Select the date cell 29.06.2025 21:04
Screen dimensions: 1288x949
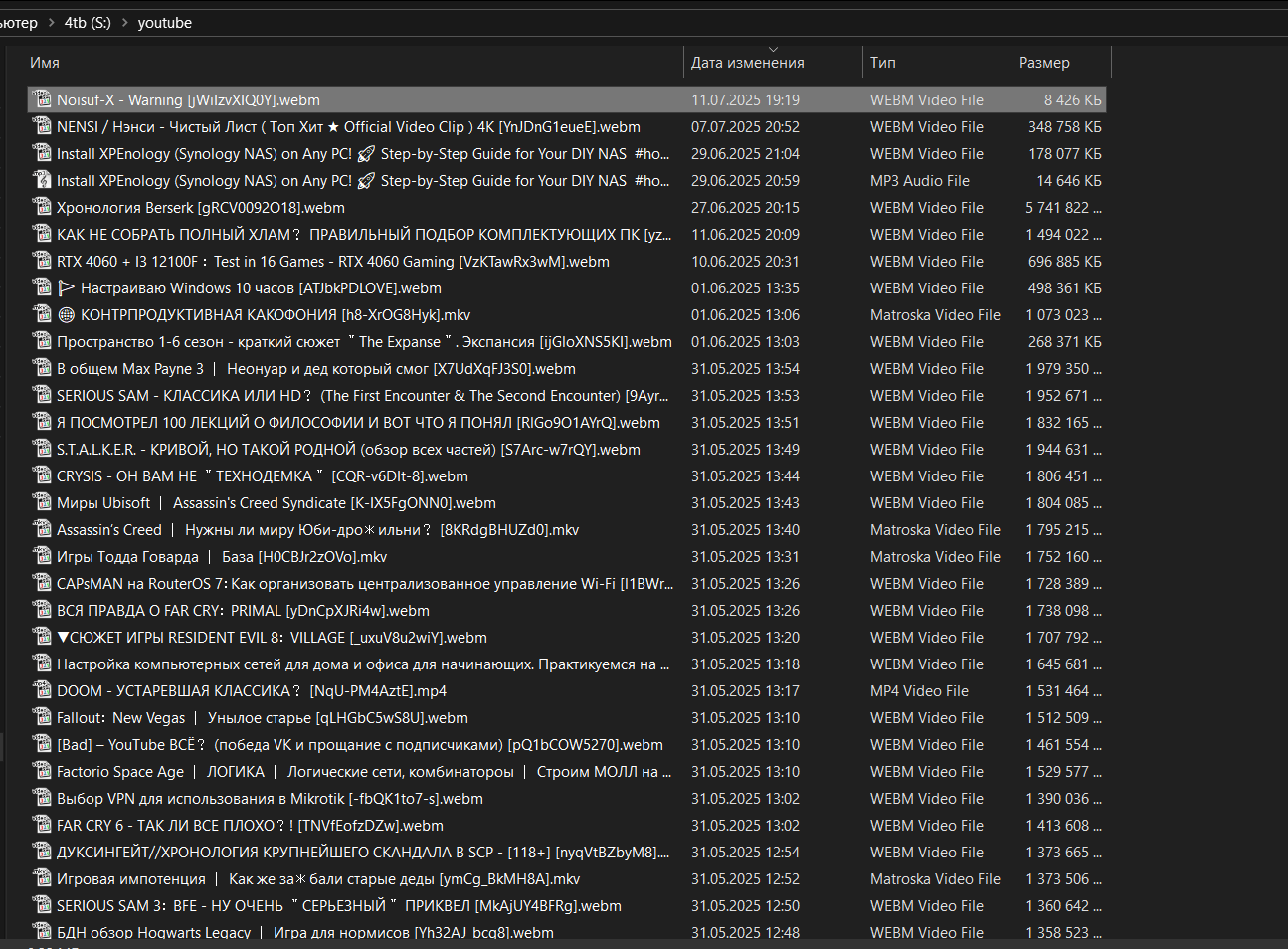pos(746,153)
